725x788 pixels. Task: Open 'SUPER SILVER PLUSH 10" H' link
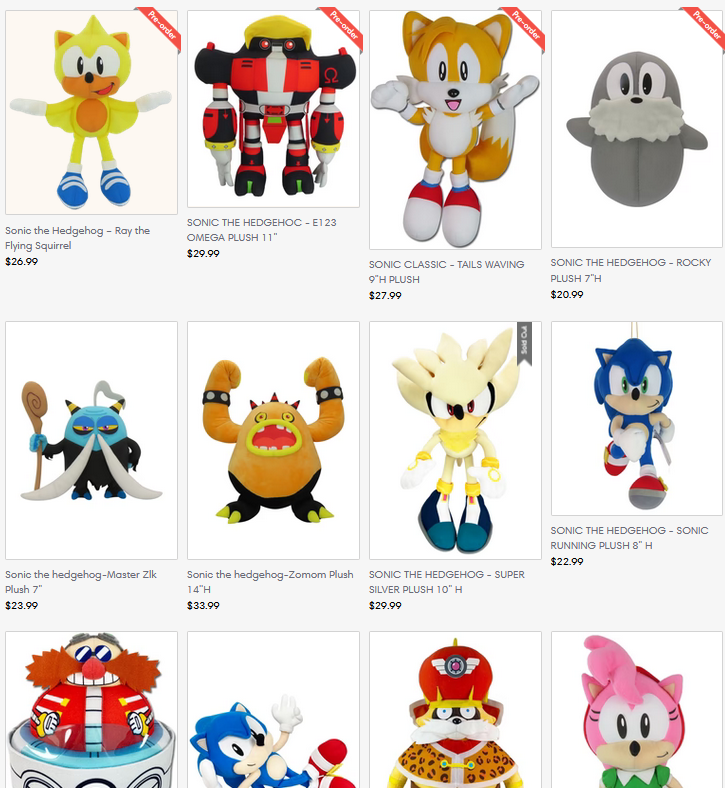447,581
